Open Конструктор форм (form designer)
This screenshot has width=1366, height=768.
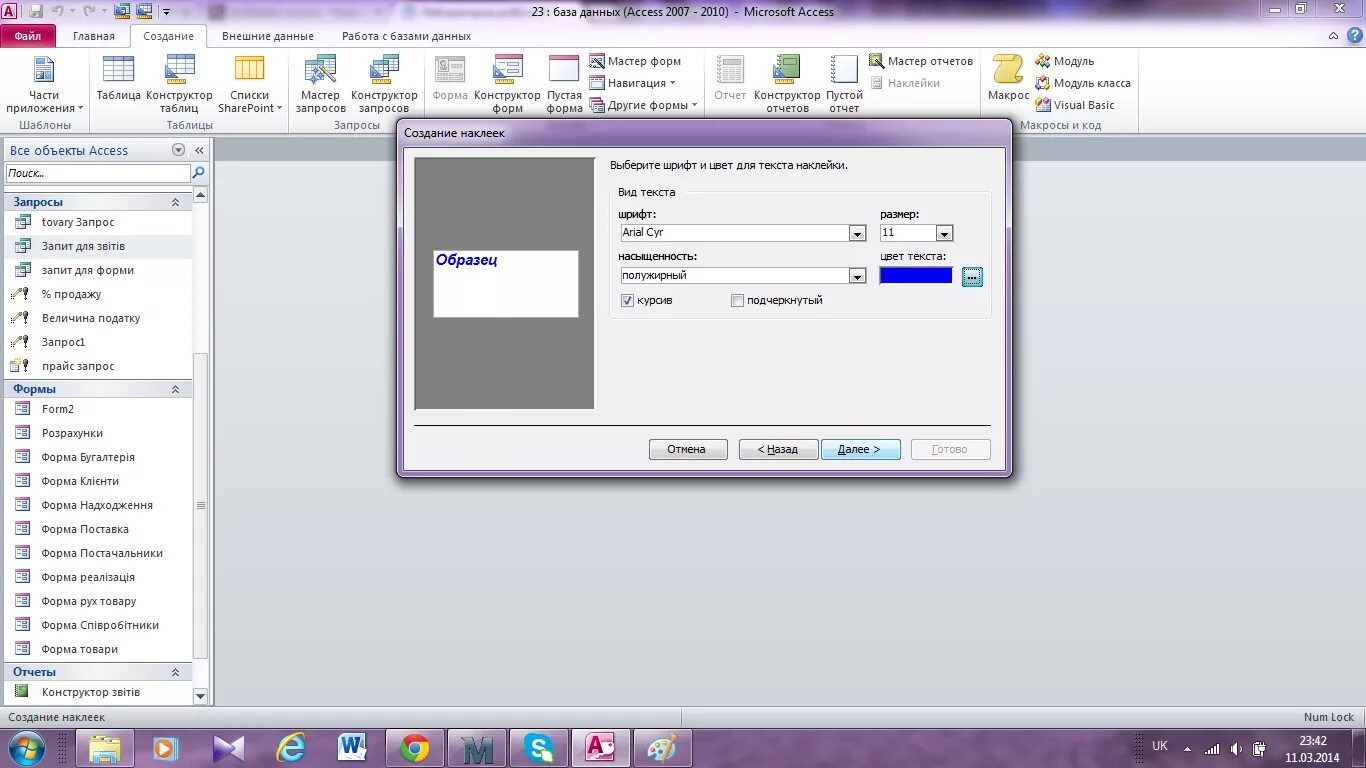(x=508, y=85)
